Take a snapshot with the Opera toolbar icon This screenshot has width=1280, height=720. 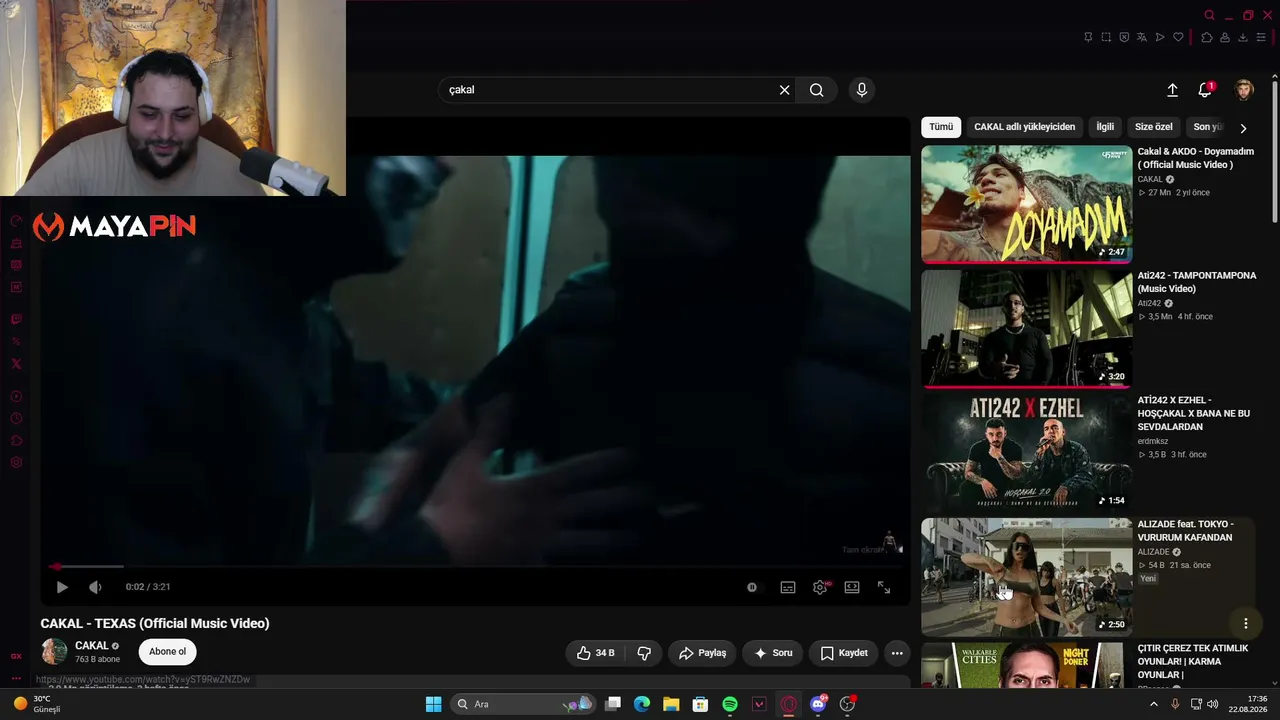point(1106,38)
